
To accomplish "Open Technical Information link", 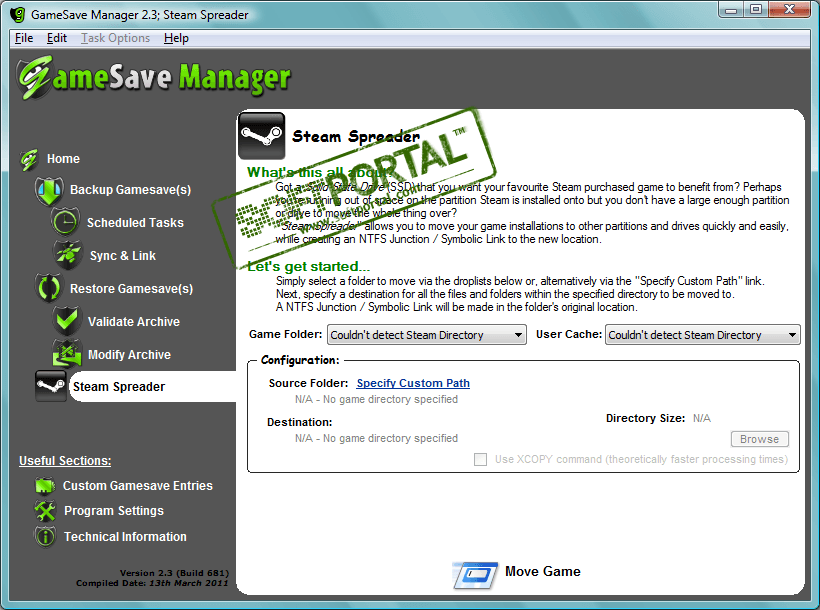I will coord(126,537).
